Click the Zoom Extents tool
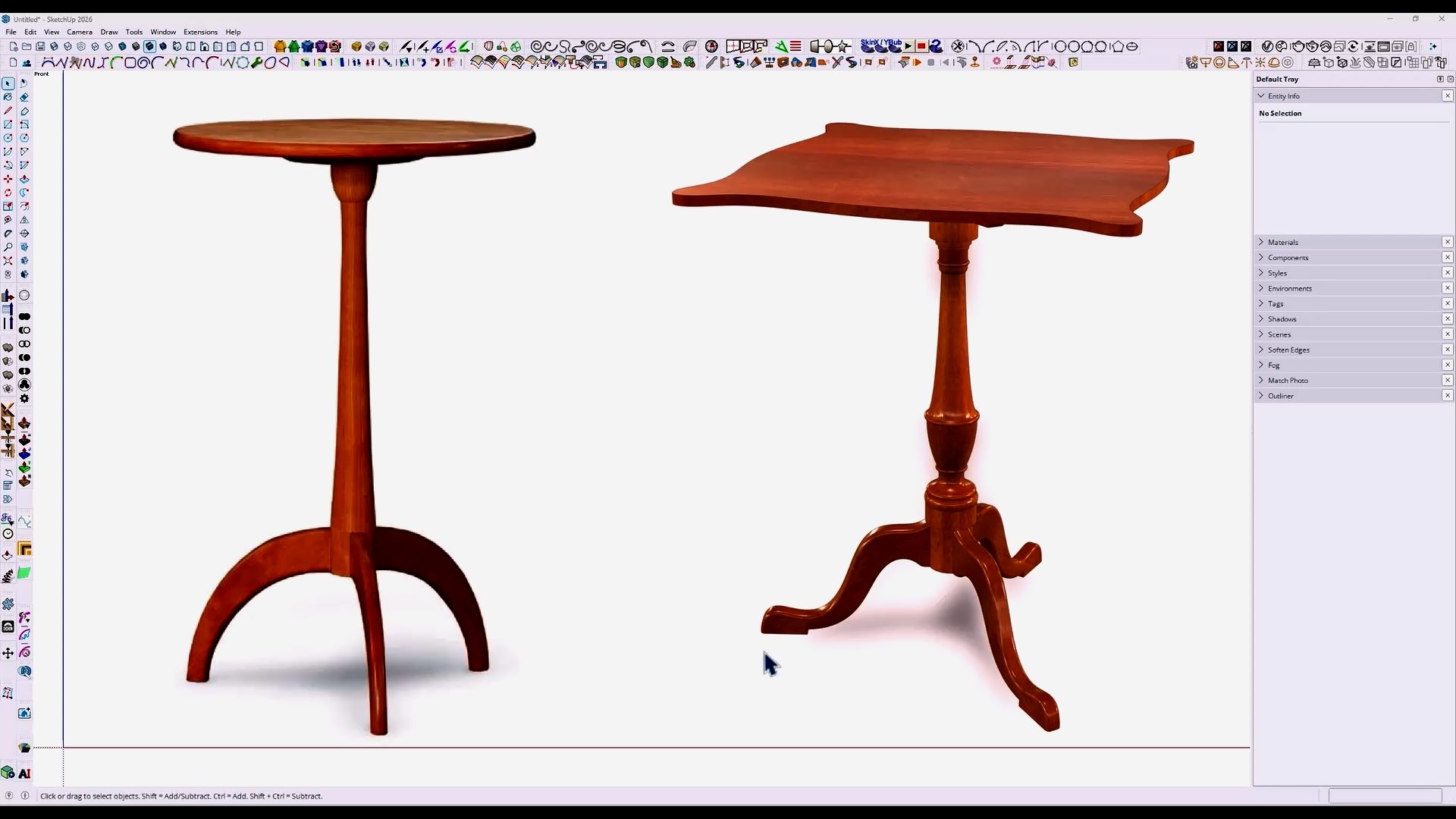The width and height of the screenshot is (1456, 819). coord(8,261)
